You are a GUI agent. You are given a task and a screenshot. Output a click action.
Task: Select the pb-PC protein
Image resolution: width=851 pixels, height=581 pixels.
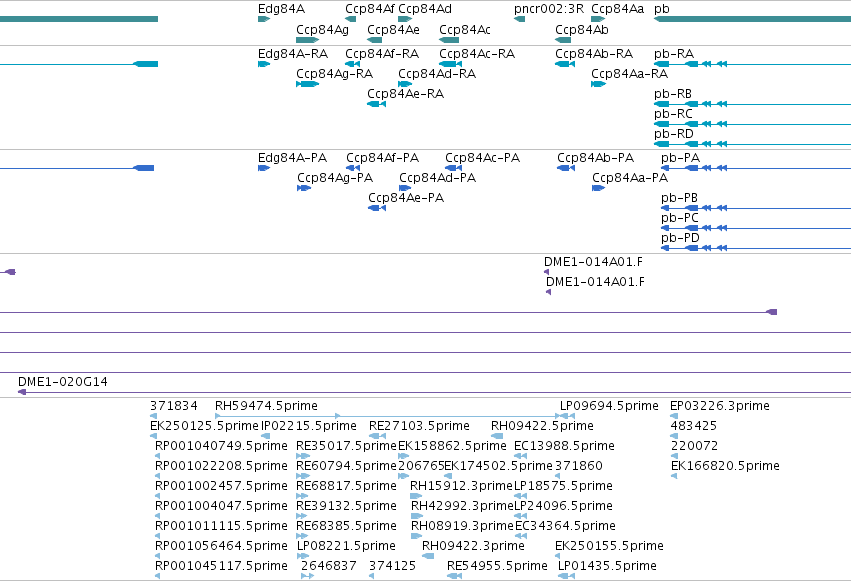(756, 228)
